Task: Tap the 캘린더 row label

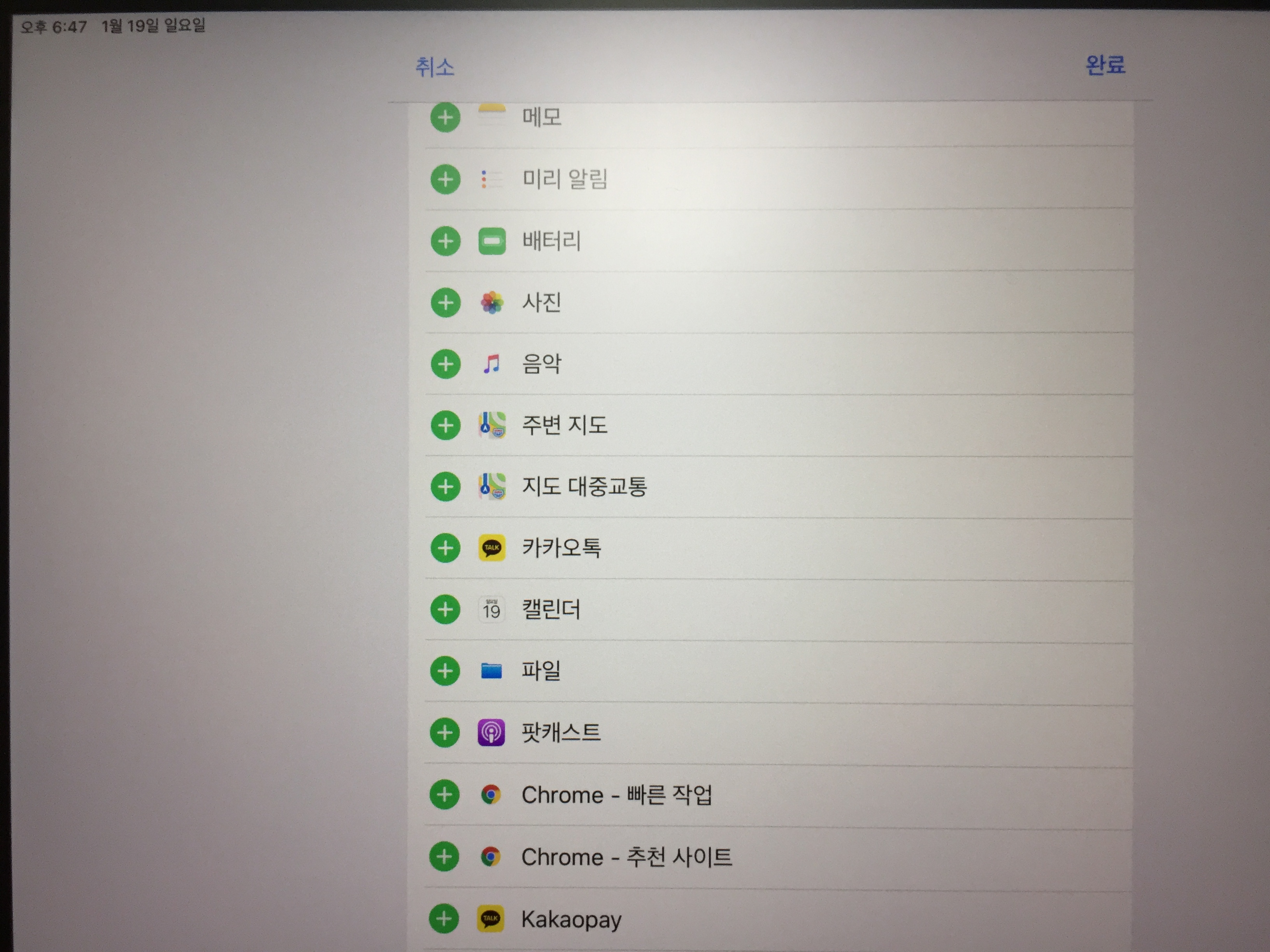Action: [x=551, y=609]
